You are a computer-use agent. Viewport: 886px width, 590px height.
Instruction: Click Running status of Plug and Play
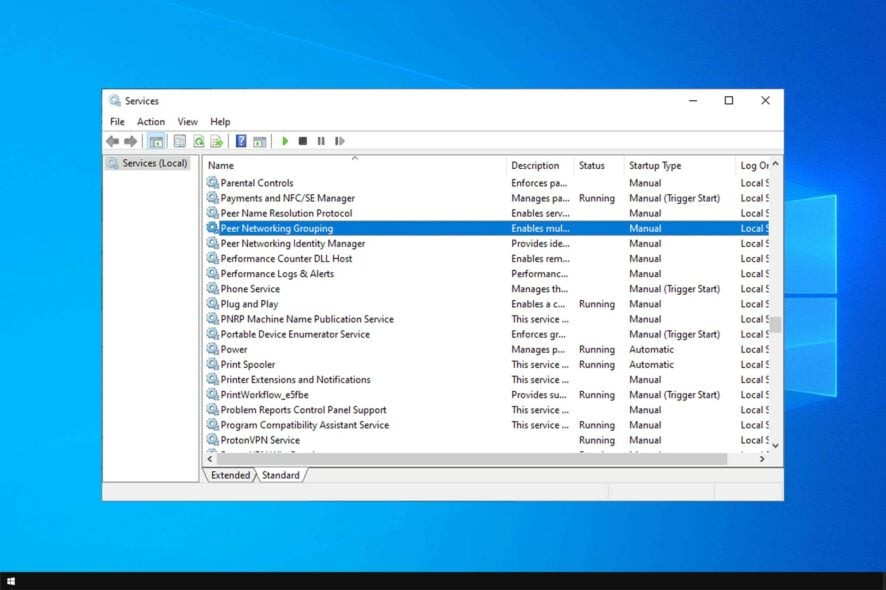click(597, 304)
